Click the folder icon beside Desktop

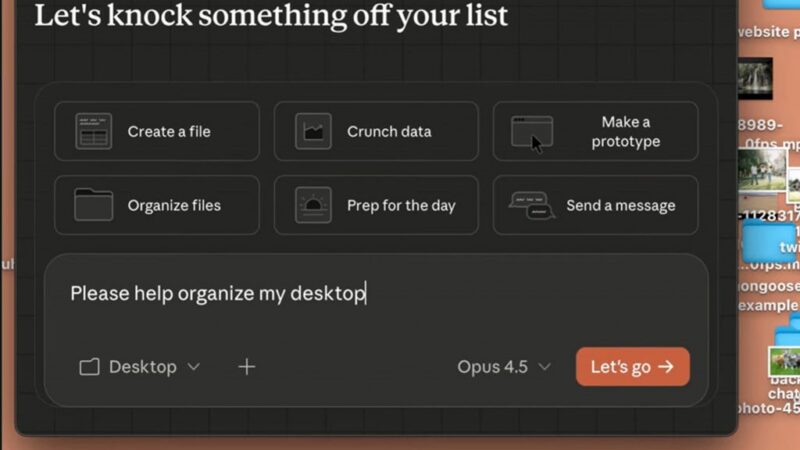point(89,367)
